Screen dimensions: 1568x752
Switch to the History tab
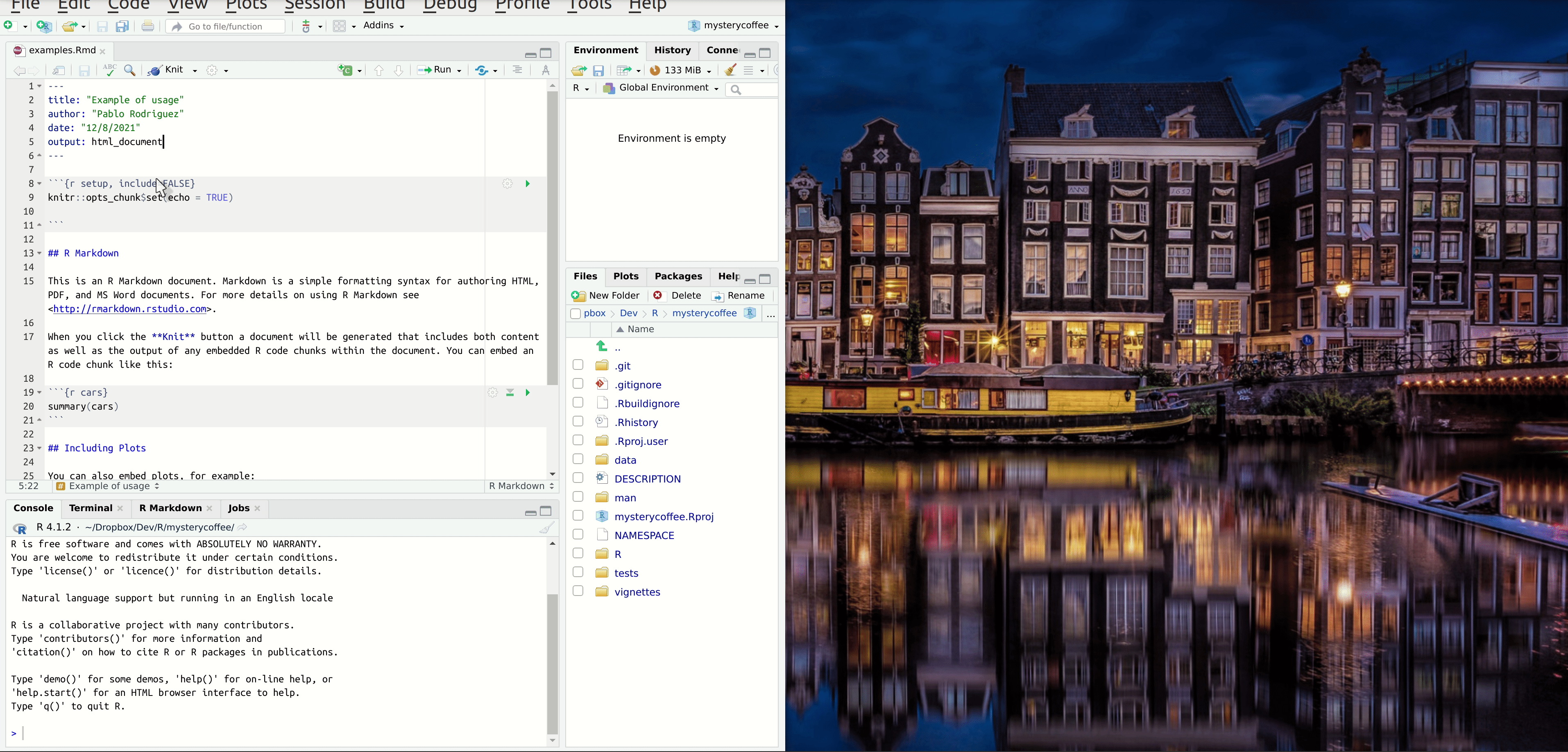click(672, 50)
